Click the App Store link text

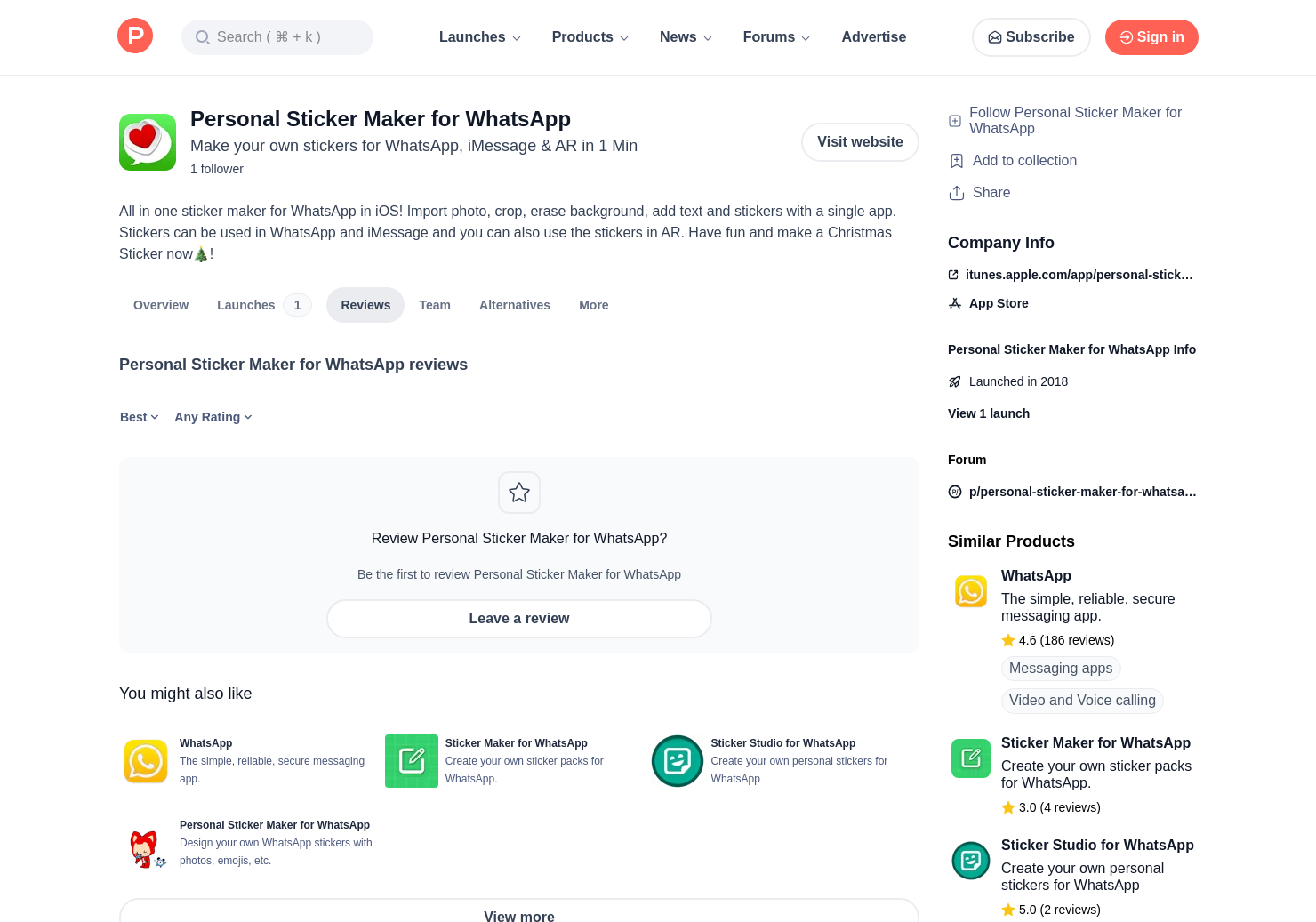(999, 303)
